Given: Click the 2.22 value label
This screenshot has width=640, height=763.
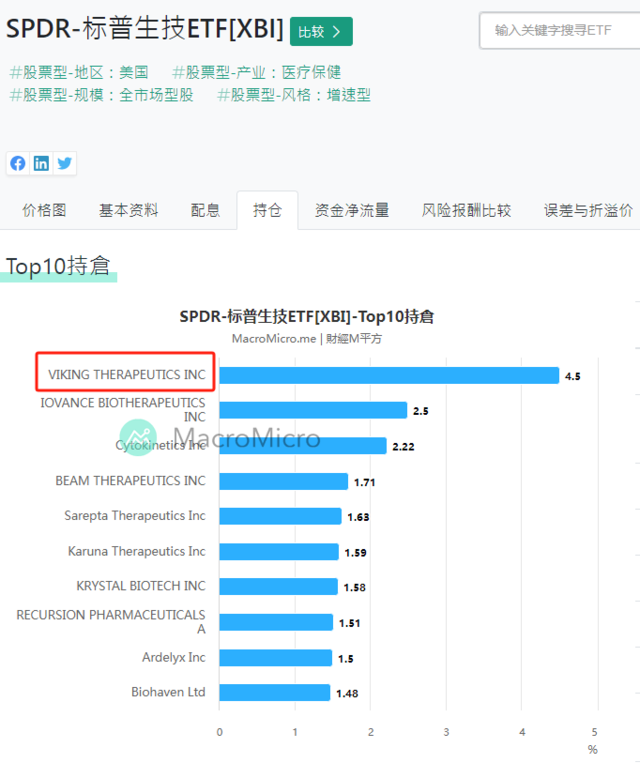Looking at the screenshot, I should click(x=403, y=447).
